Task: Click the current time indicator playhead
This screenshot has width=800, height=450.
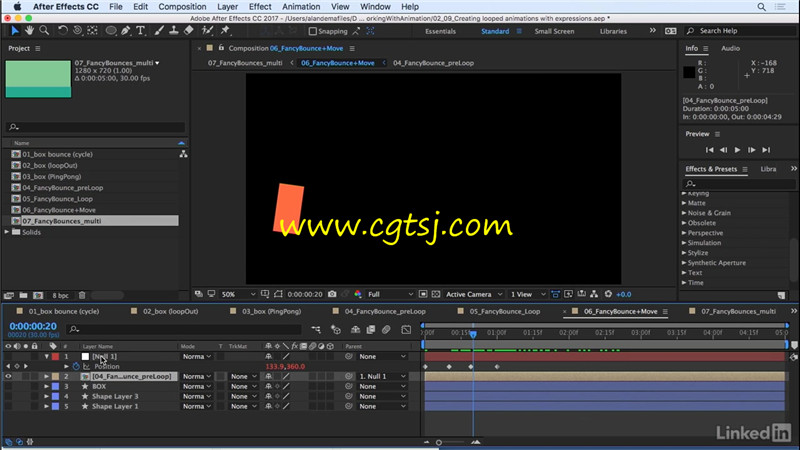Action: point(473,334)
